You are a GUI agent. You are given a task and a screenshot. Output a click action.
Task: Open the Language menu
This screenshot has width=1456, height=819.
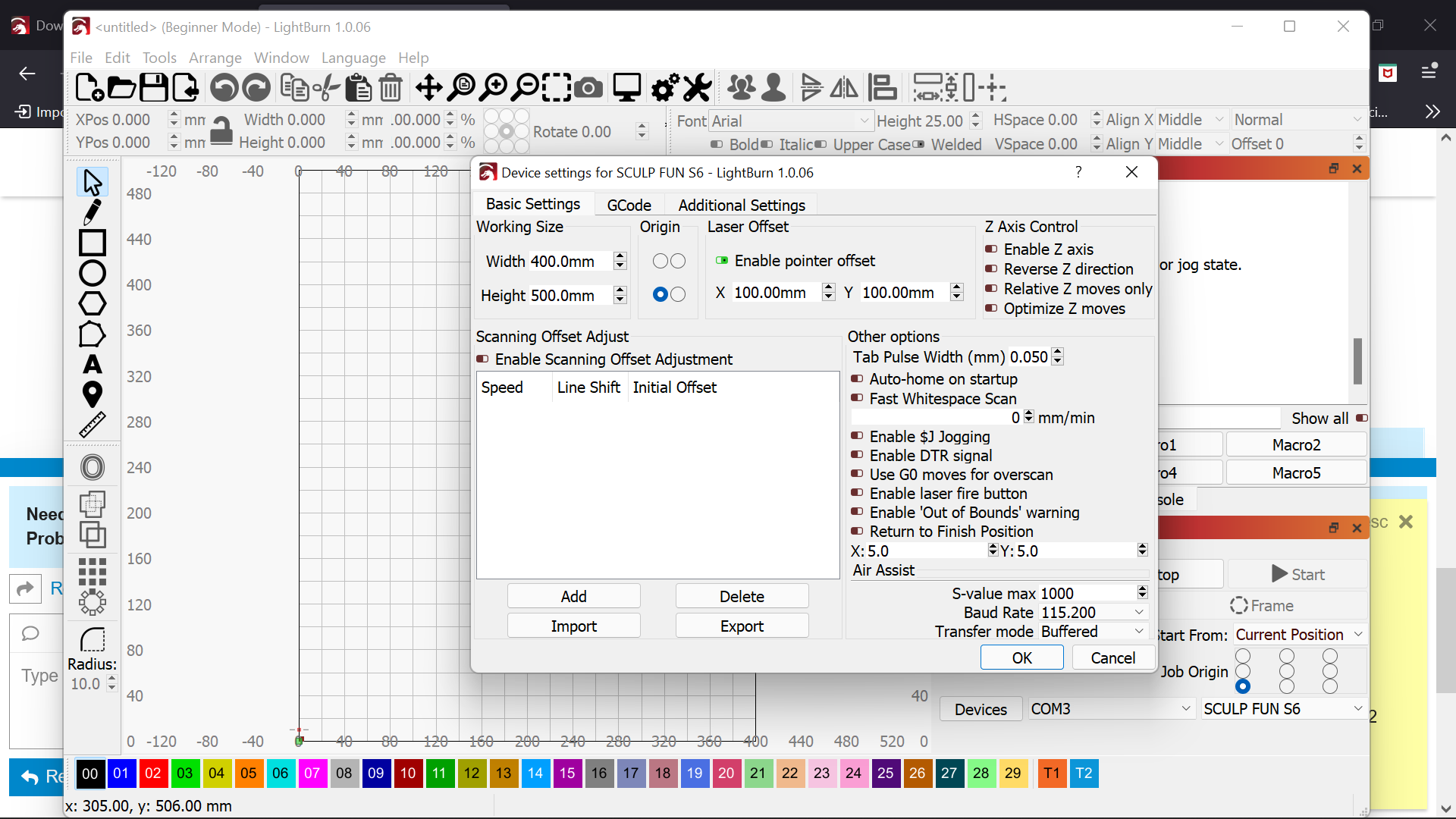pyautogui.click(x=353, y=58)
